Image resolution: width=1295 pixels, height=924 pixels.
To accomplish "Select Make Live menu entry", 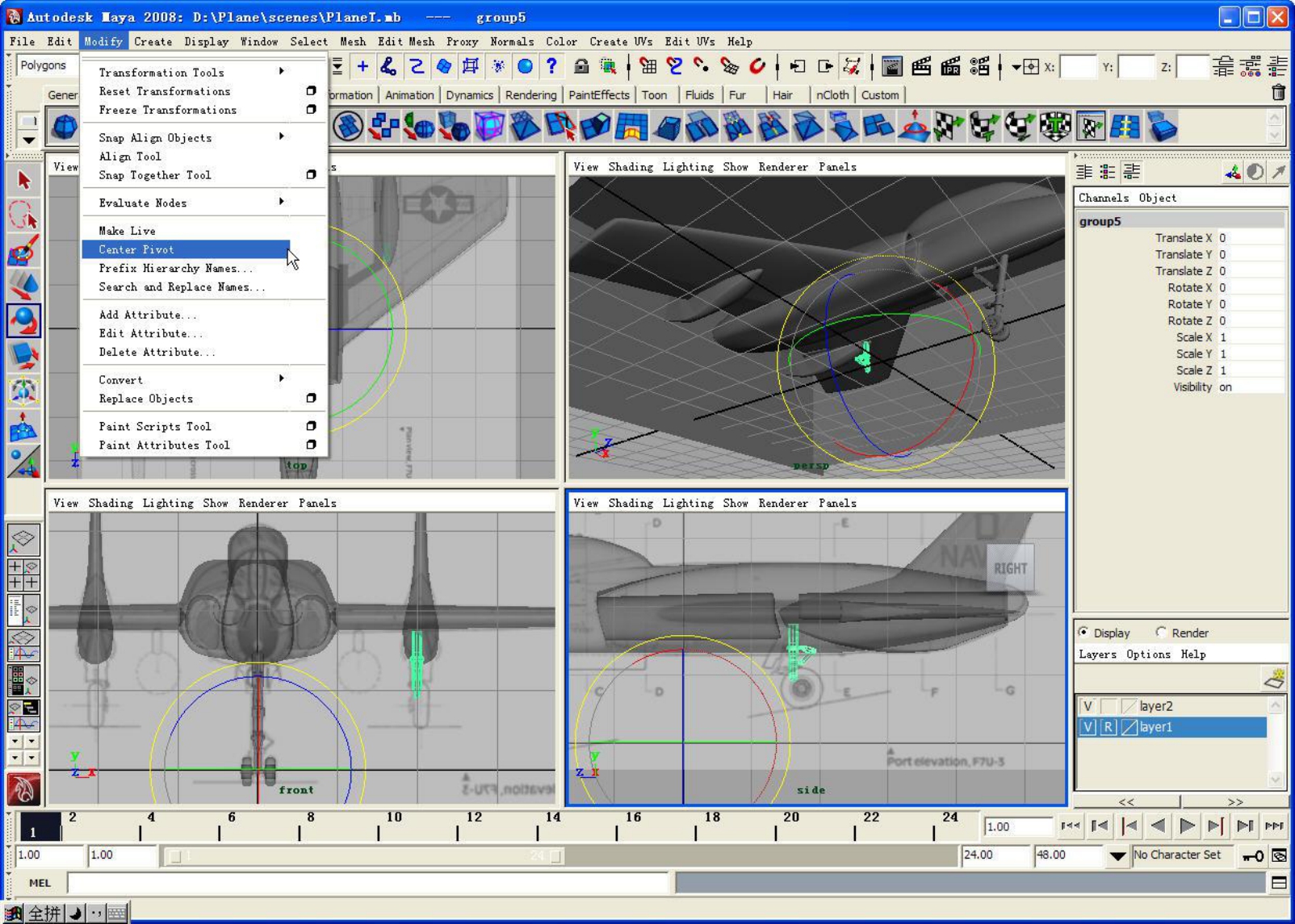I will coord(127,231).
